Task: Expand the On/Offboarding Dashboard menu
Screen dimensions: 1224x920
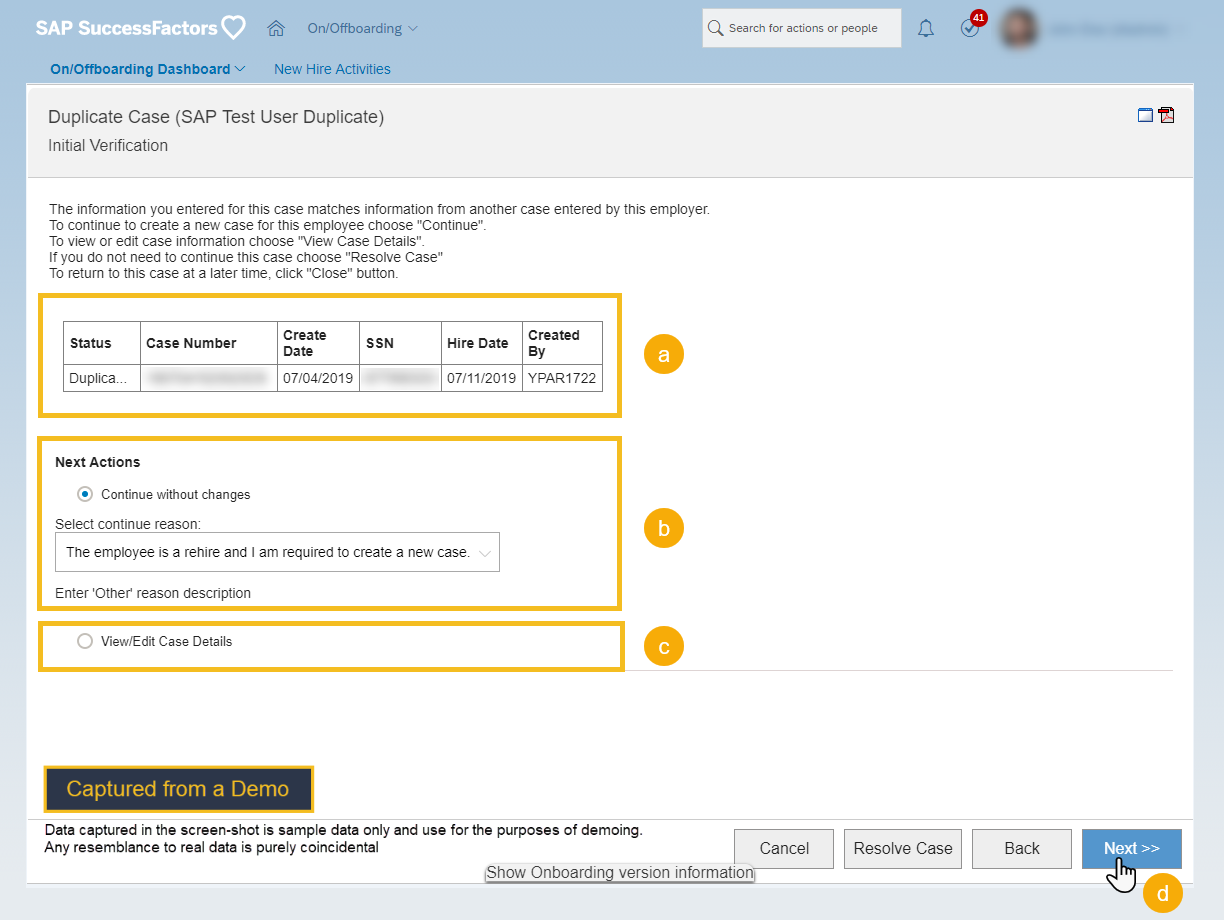Action: [148, 69]
